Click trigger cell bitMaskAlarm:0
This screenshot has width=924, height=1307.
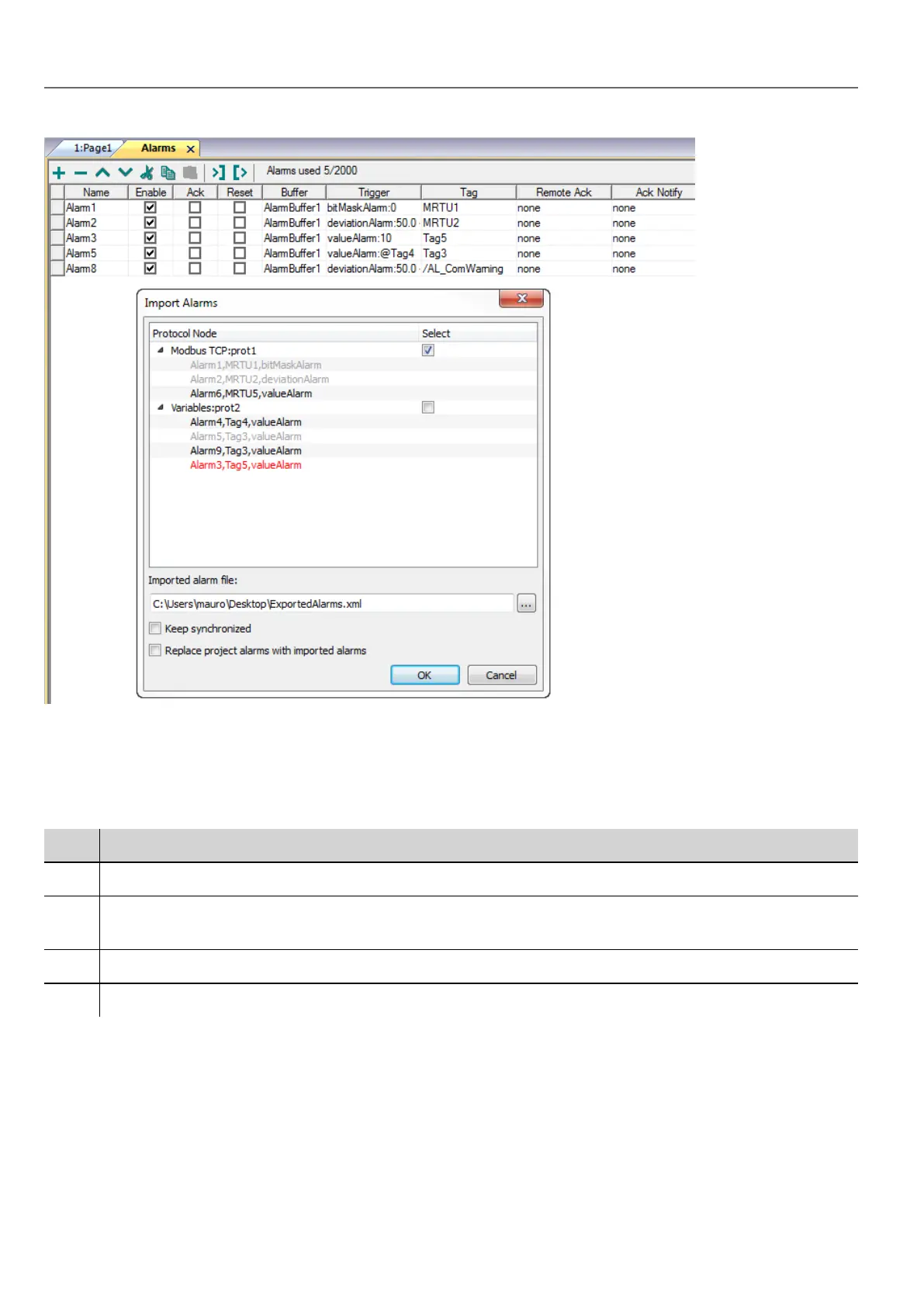pyautogui.click(x=374, y=208)
